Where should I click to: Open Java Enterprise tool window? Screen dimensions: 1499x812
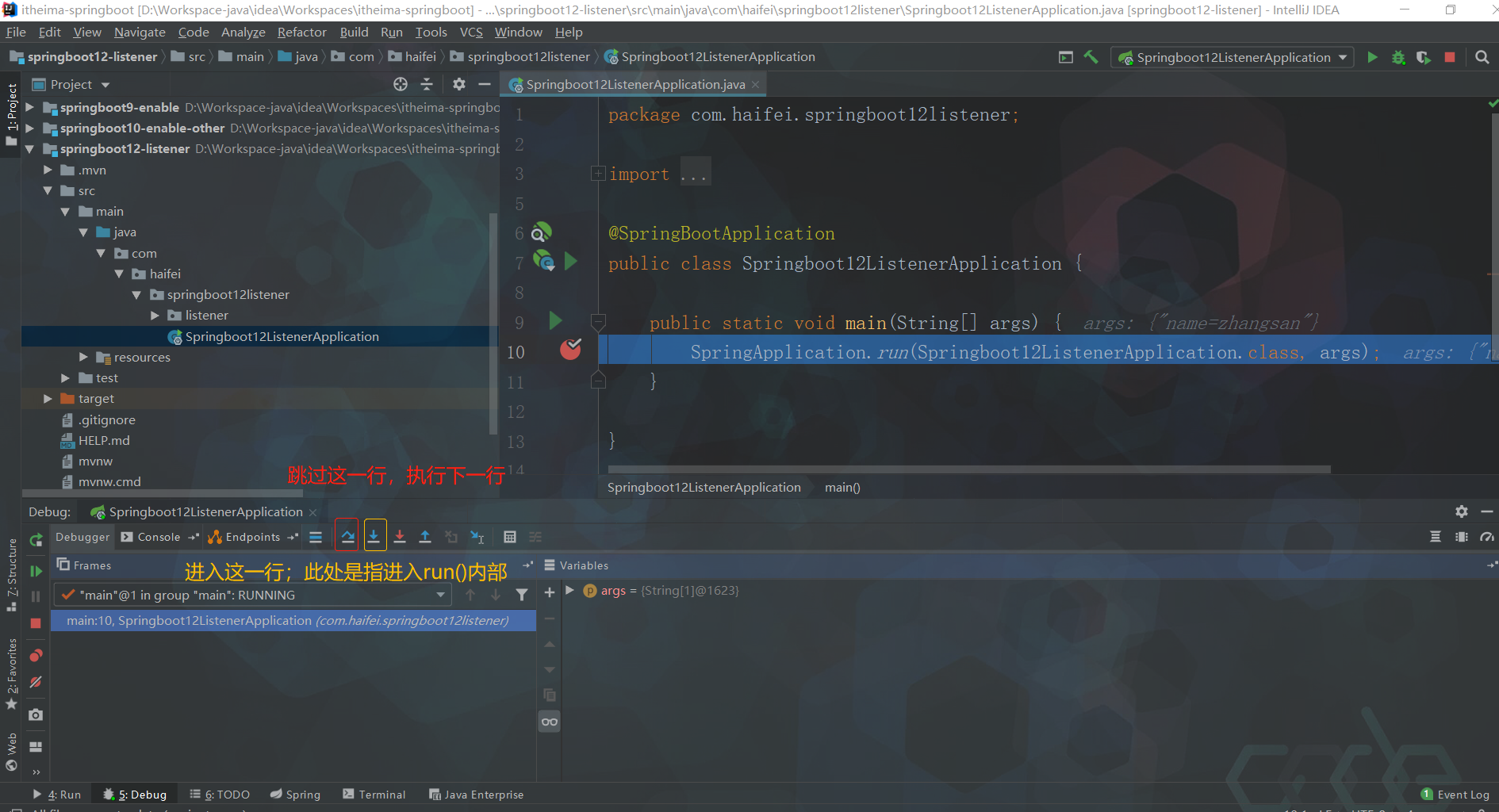(x=476, y=795)
